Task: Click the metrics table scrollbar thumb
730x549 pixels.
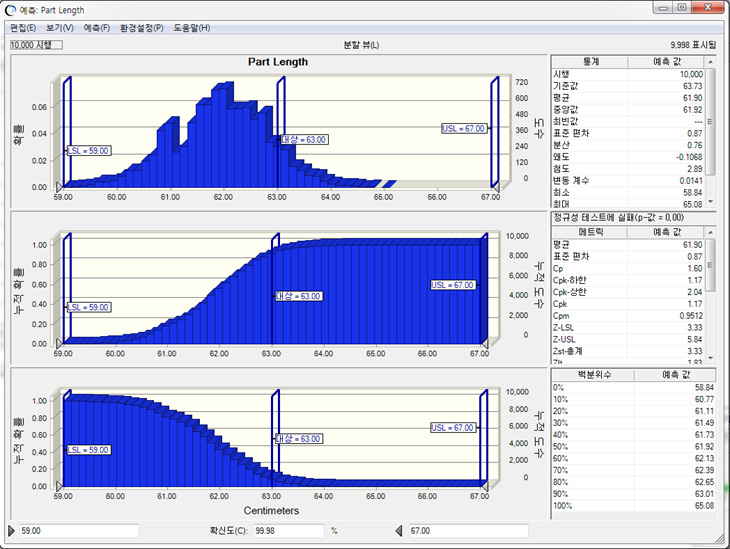Action: (x=710, y=265)
